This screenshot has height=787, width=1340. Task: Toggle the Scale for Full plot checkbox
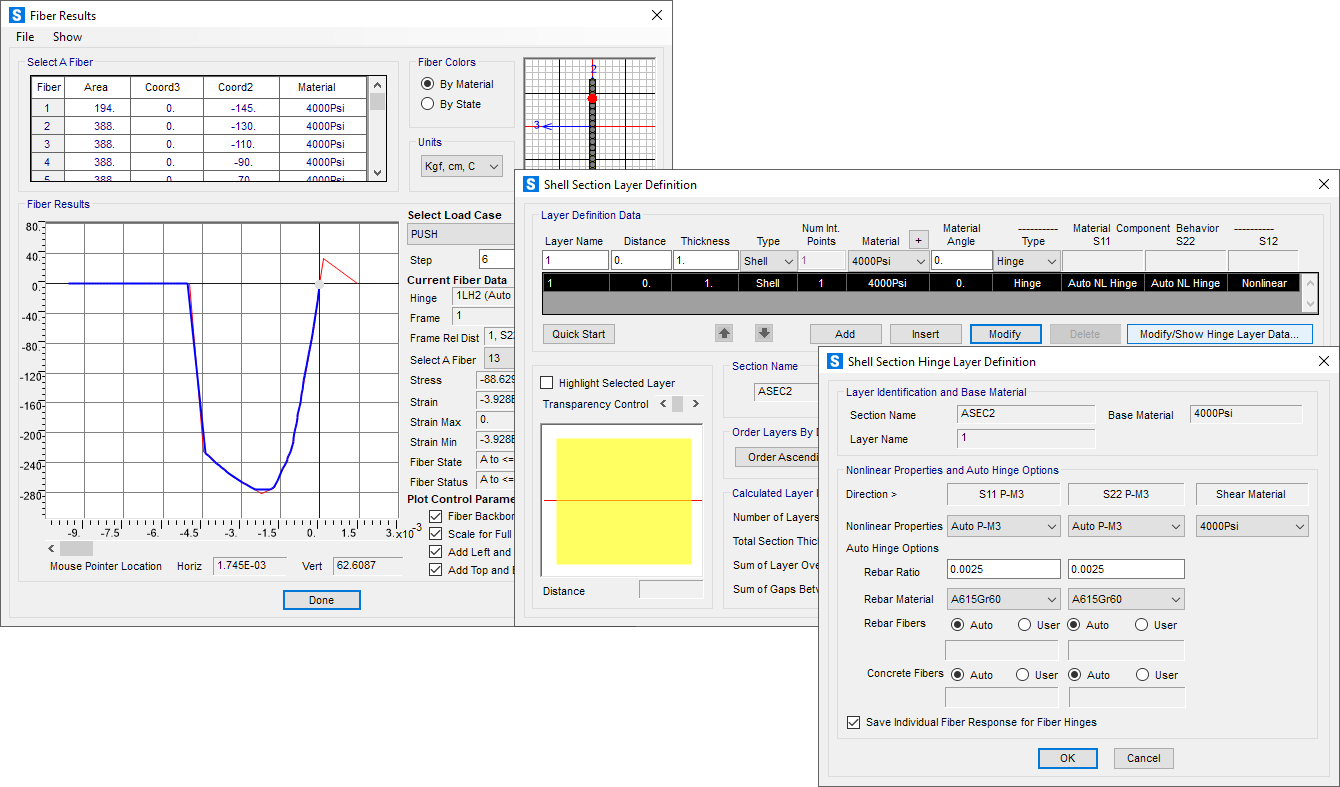coord(435,534)
